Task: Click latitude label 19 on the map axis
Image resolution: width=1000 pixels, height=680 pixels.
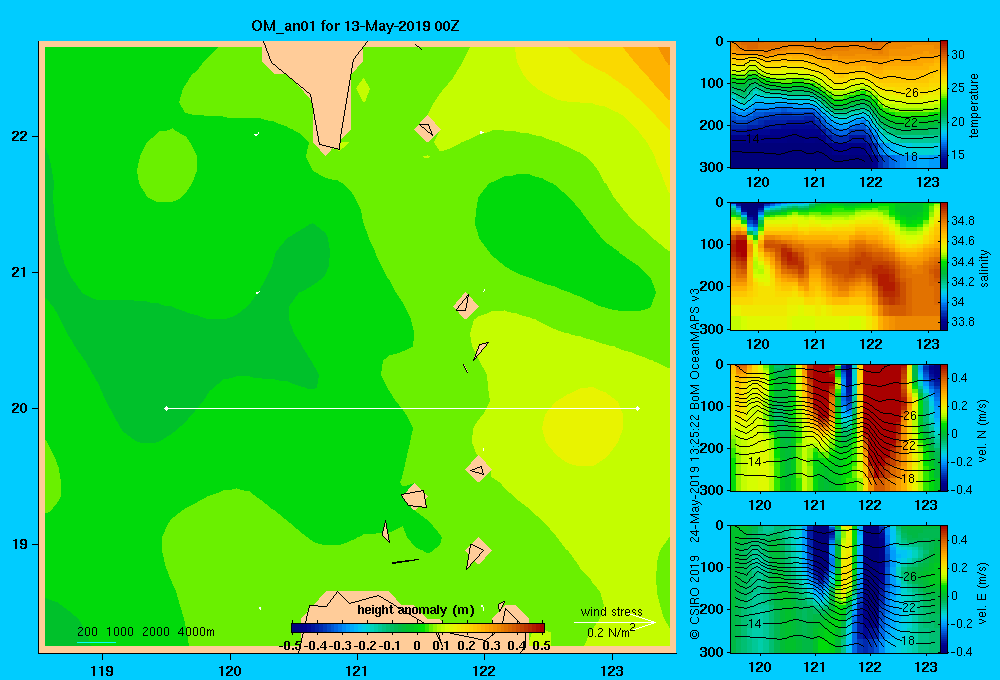Action: (x=20, y=544)
